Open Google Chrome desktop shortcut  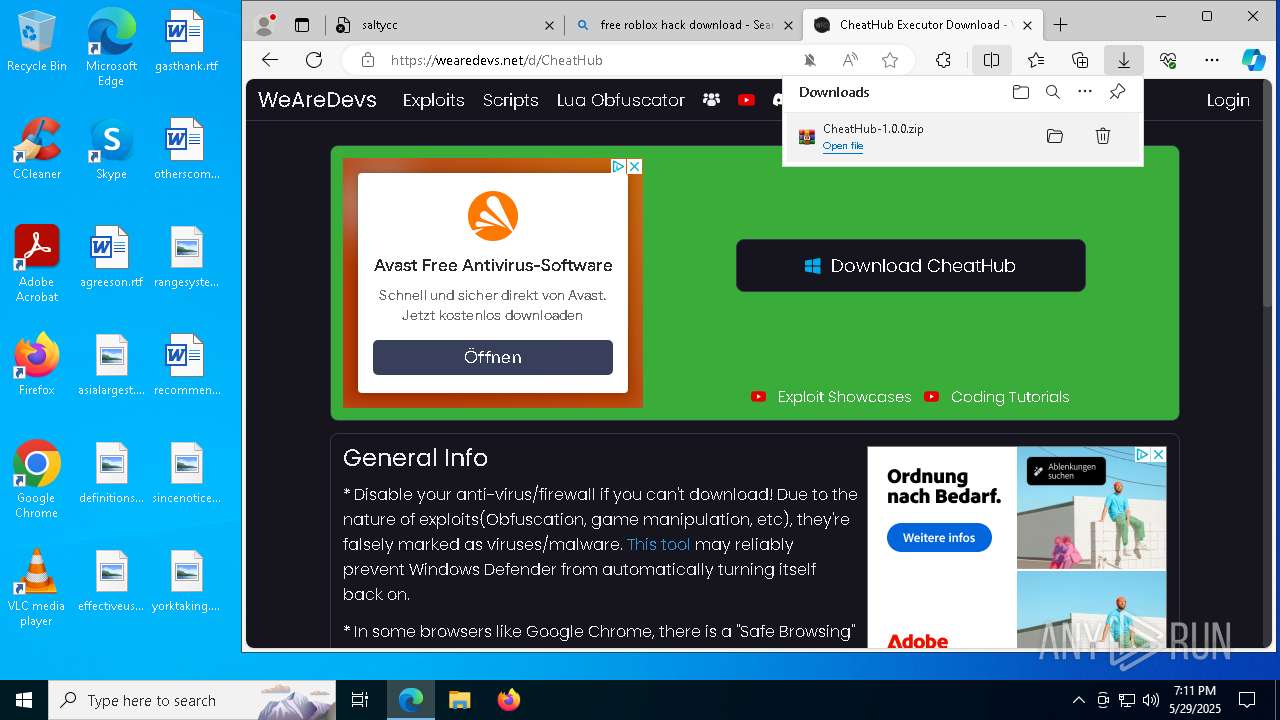(x=37, y=480)
